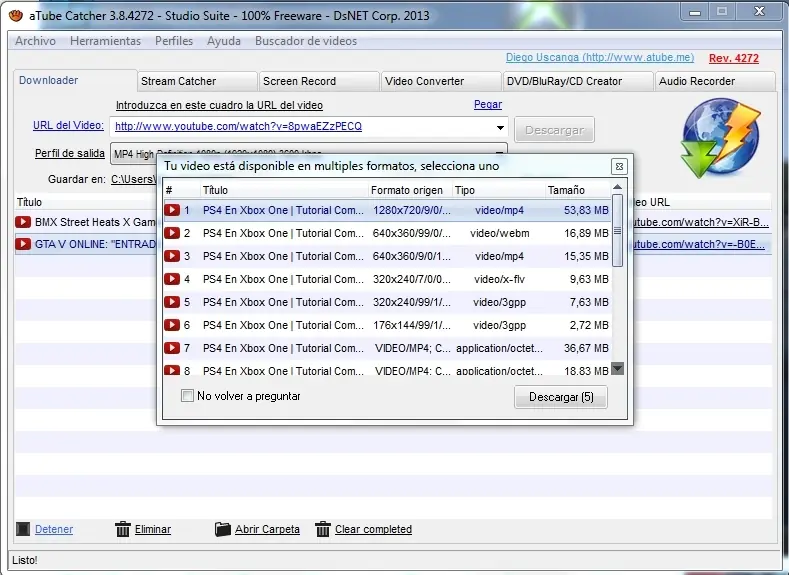Screen dimensions: 789x575
Task: Click the Clear completed link
Action: click(x=373, y=529)
